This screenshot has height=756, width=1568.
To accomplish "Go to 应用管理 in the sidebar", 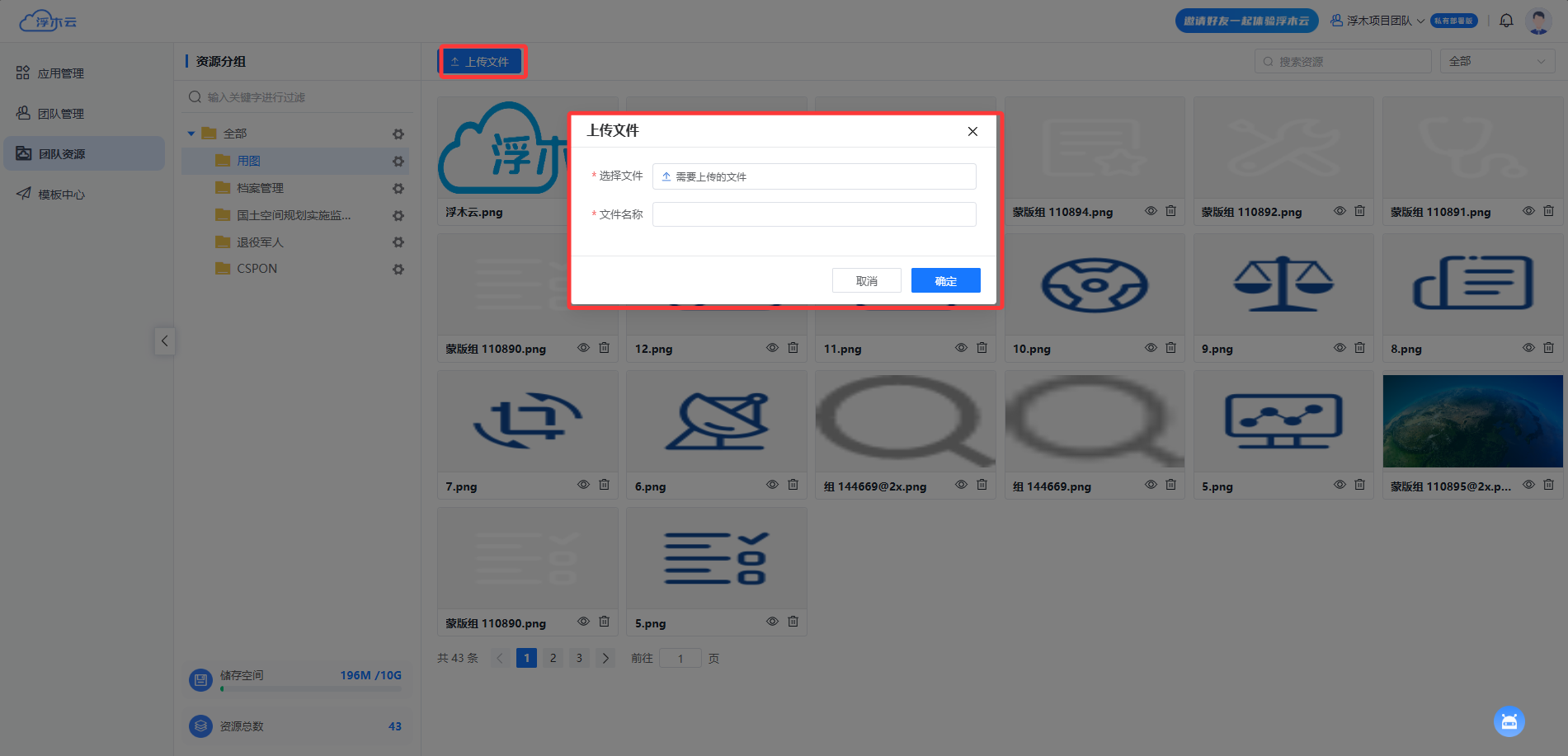I will [61, 73].
